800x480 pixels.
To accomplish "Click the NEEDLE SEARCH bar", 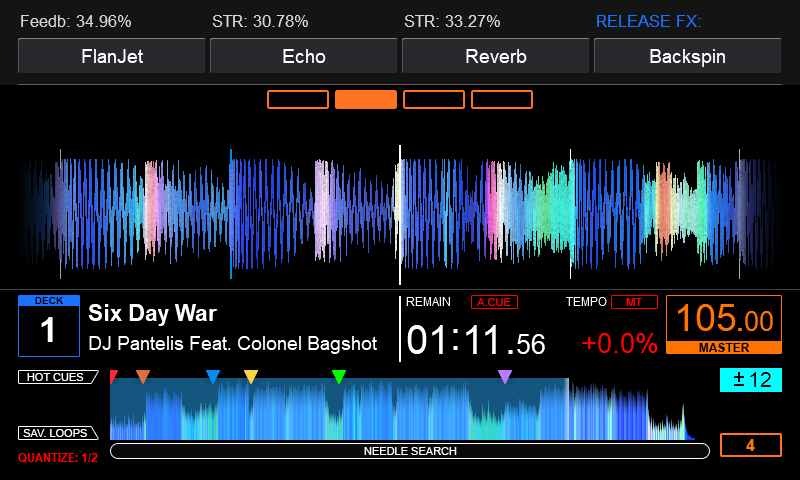I will tap(410, 451).
